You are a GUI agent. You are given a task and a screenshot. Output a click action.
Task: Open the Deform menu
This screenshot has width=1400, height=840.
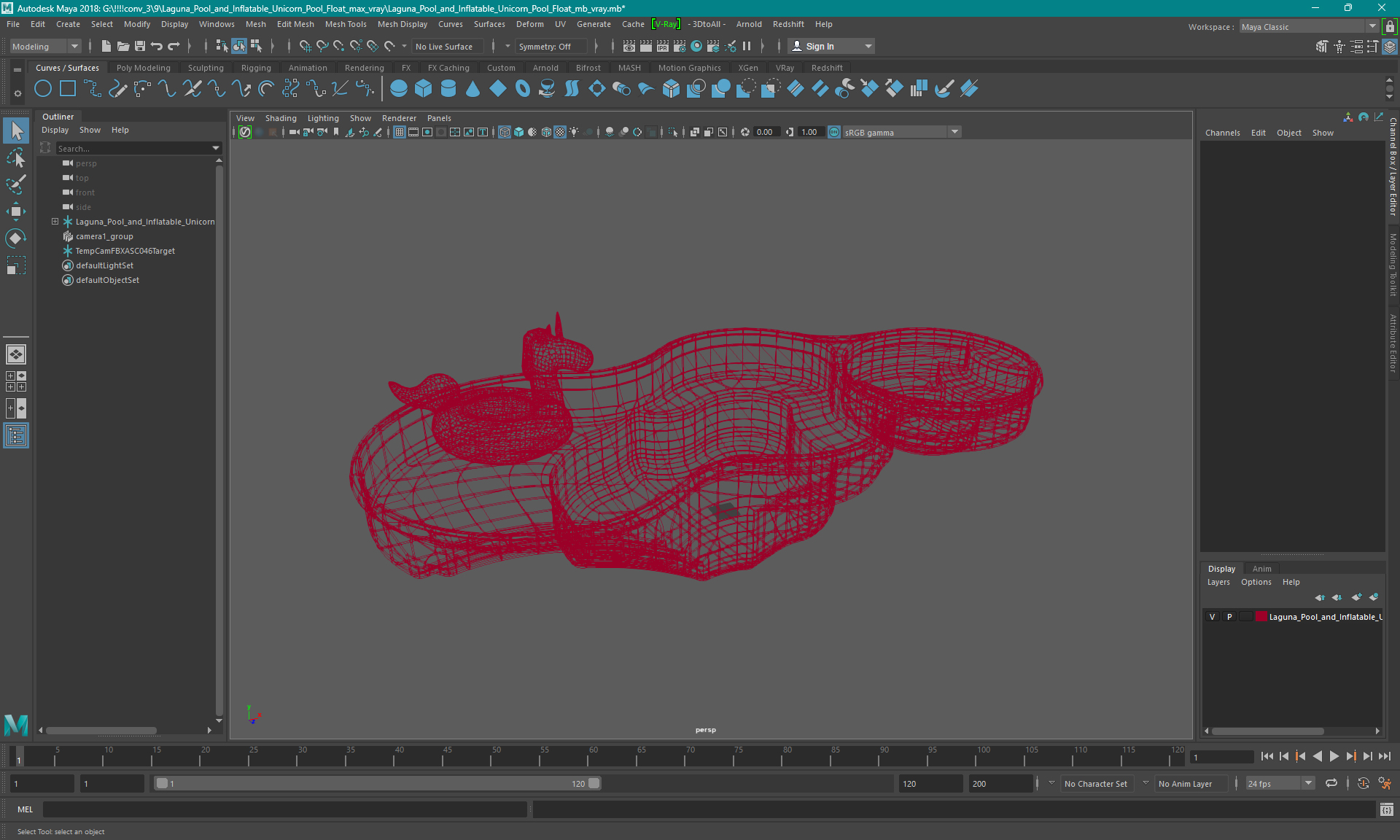tap(529, 24)
